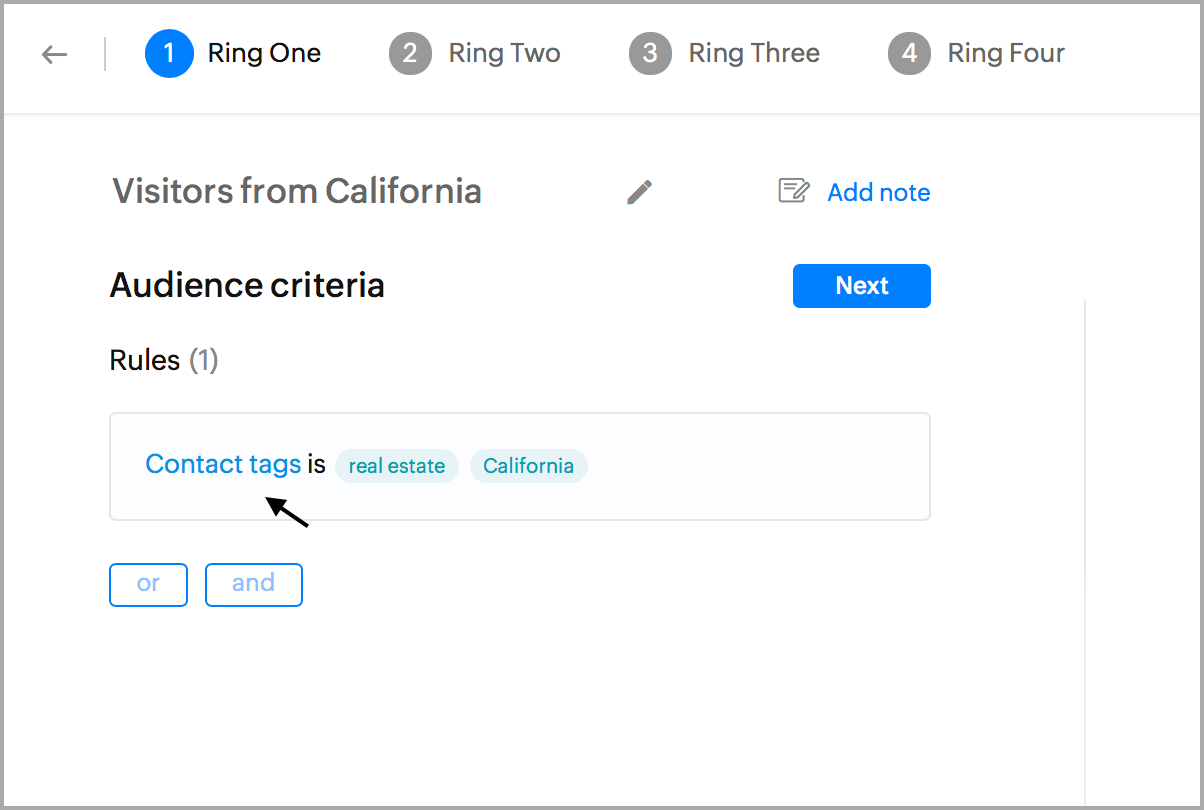Click the number 4 step circle
The height and width of the screenshot is (810, 1204).
pos(909,54)
